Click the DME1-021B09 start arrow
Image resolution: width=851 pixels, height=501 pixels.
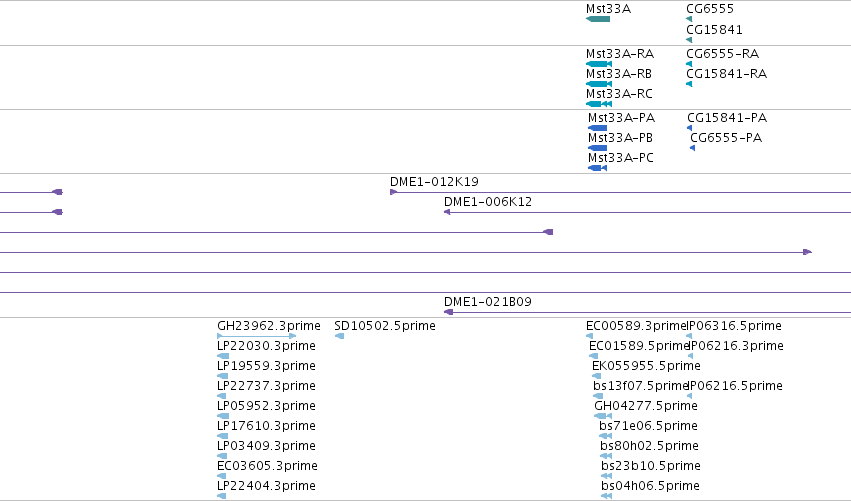448,312
